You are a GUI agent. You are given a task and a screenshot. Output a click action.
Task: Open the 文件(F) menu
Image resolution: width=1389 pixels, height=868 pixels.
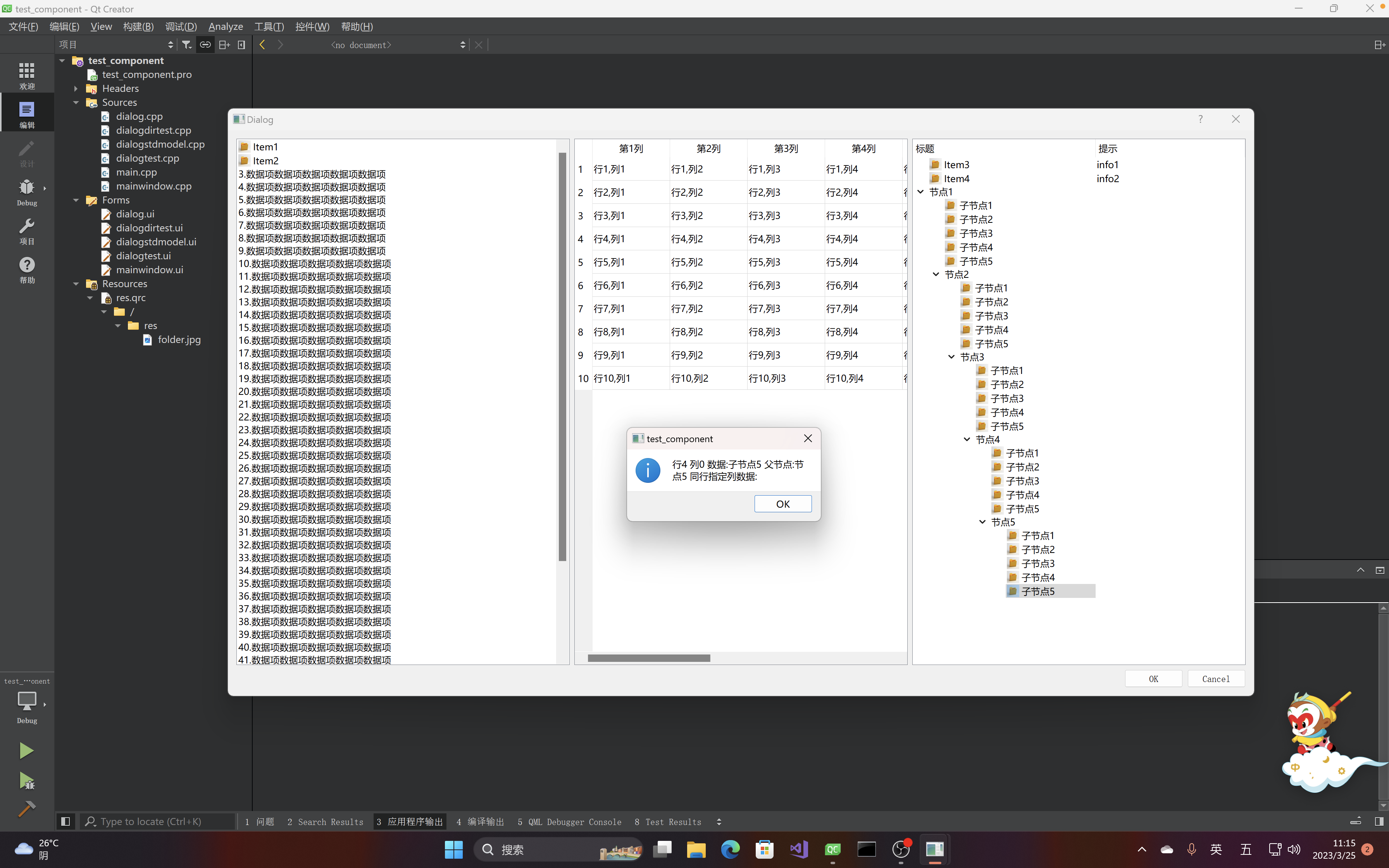pos(22,26)
